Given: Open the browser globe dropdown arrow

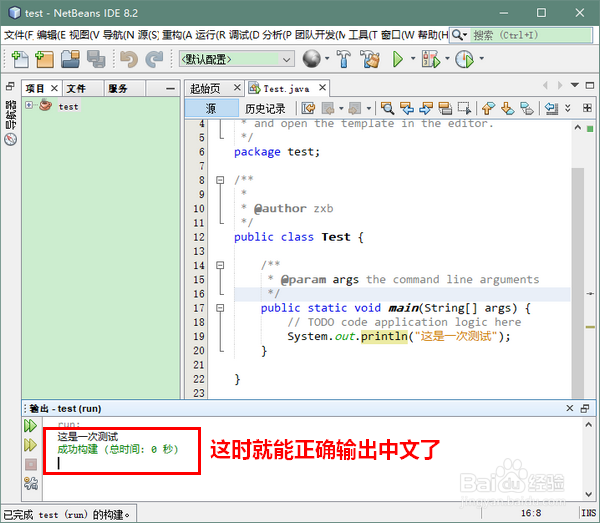Looking at the screenshot, I should [327, 59].
